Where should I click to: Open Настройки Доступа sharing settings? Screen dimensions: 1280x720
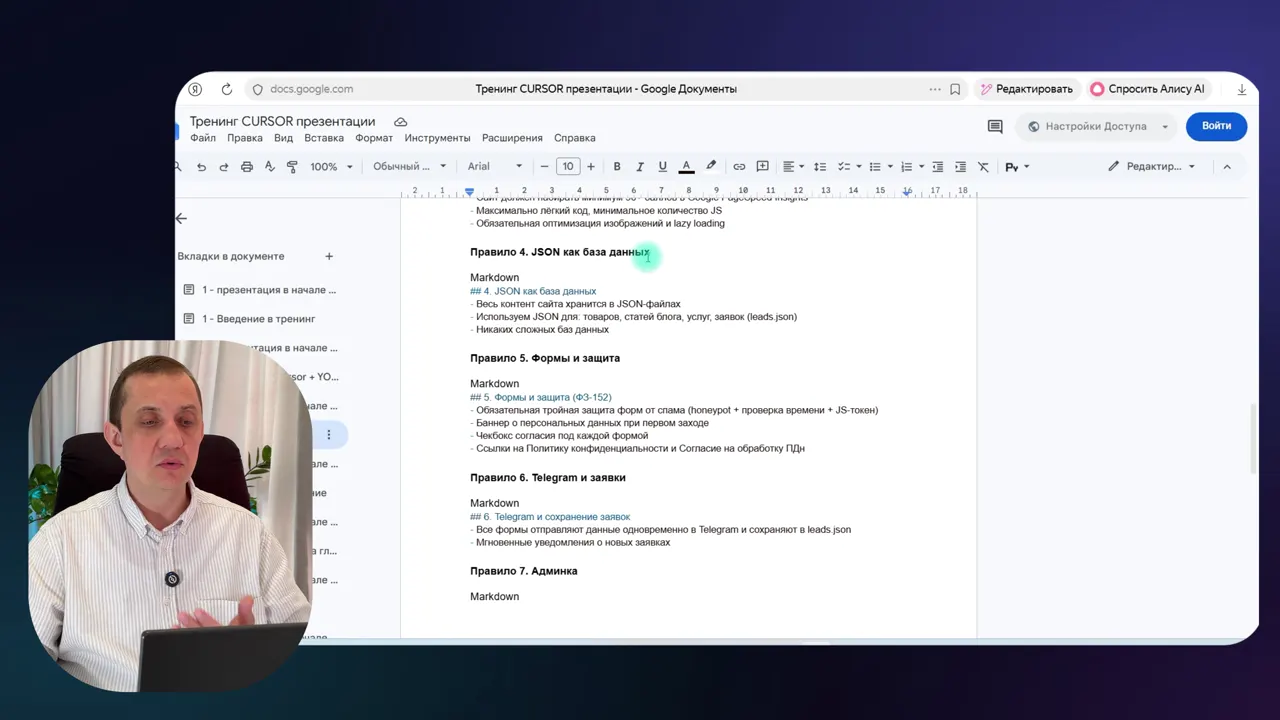pos(1097,127)
